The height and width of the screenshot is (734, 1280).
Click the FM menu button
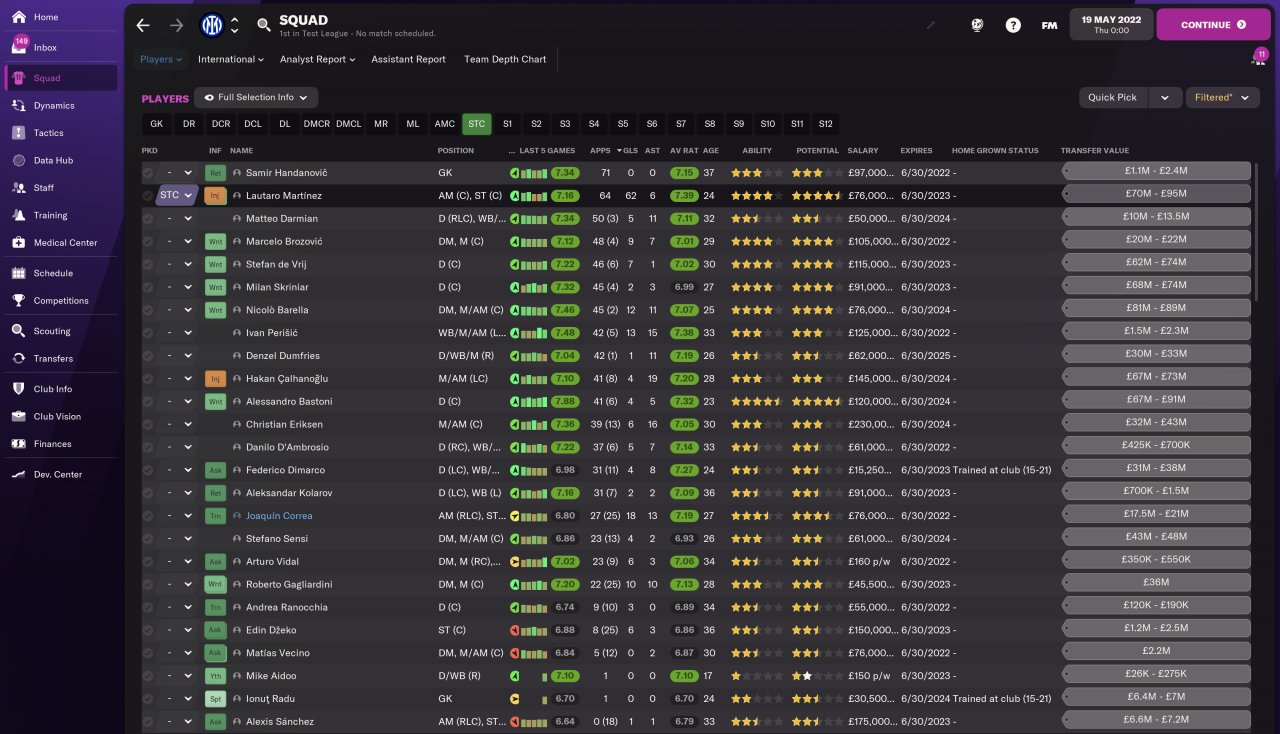[x=1049, y=25]
